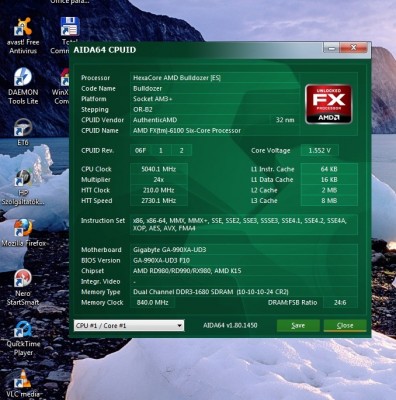This screenshot has height=400, width=396.
Task: Select the 24x Multiplier value
Action: tap(159, 180)
